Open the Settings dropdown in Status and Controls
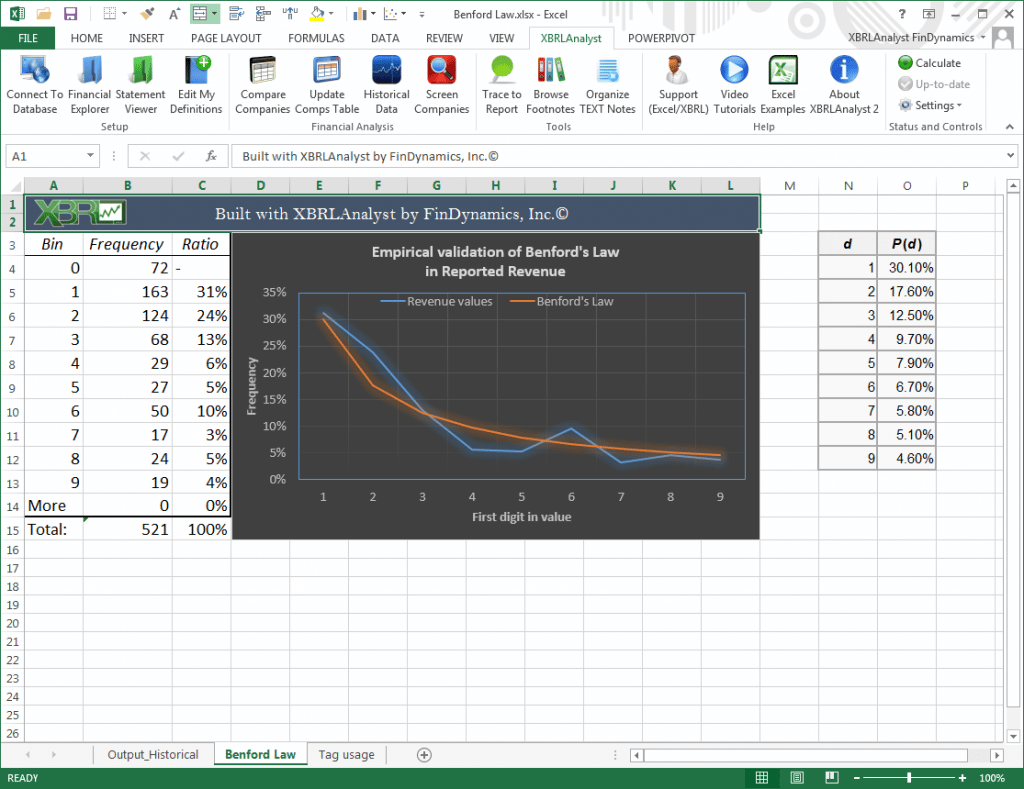1024x789 pixels. (x=932, y=105)
